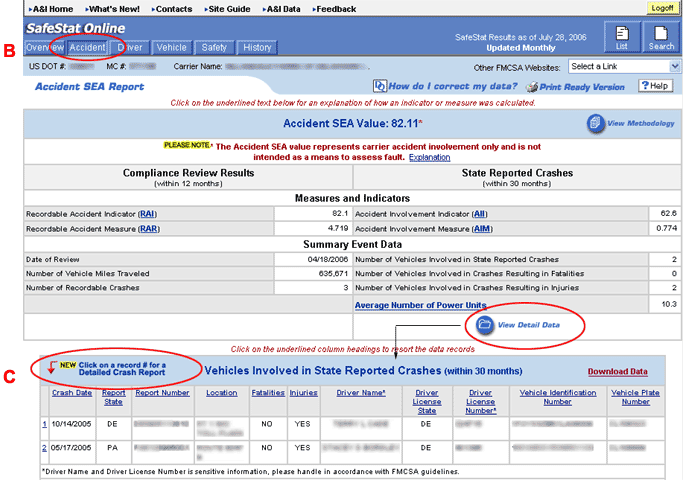Viewport: 683px width, 480px height.
Task: Switch to the Driver tab
Action: coord(130,47)
